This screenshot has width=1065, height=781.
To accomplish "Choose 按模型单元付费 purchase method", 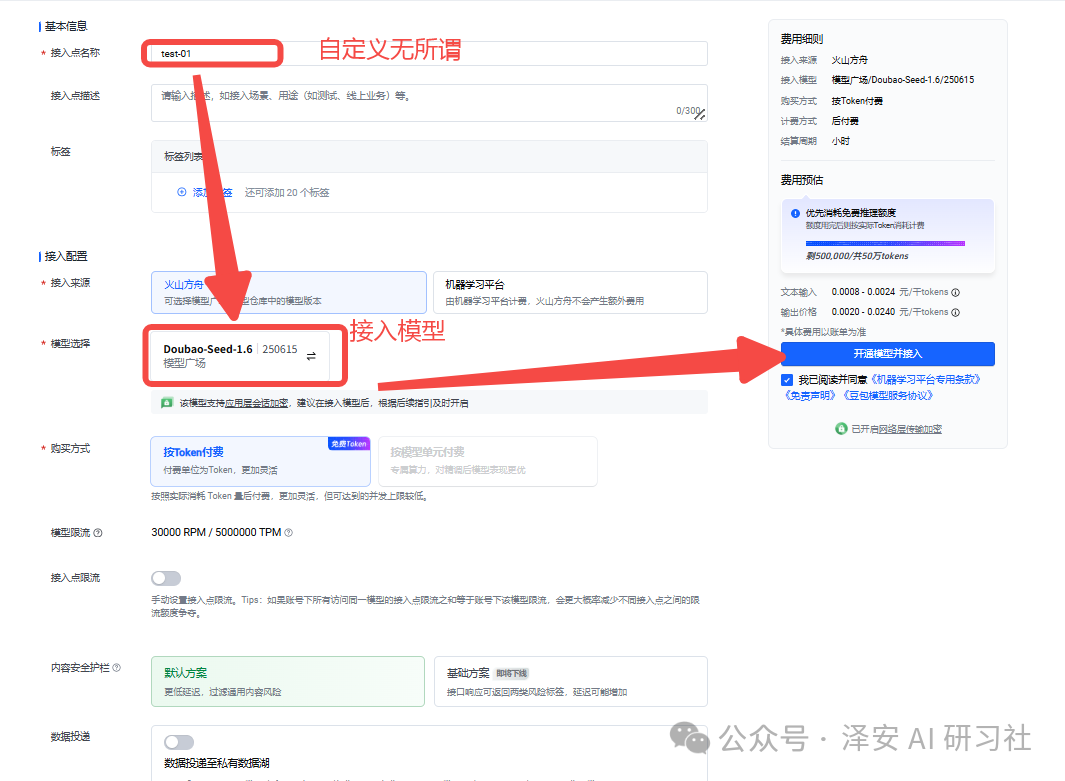I will [488, 460].
